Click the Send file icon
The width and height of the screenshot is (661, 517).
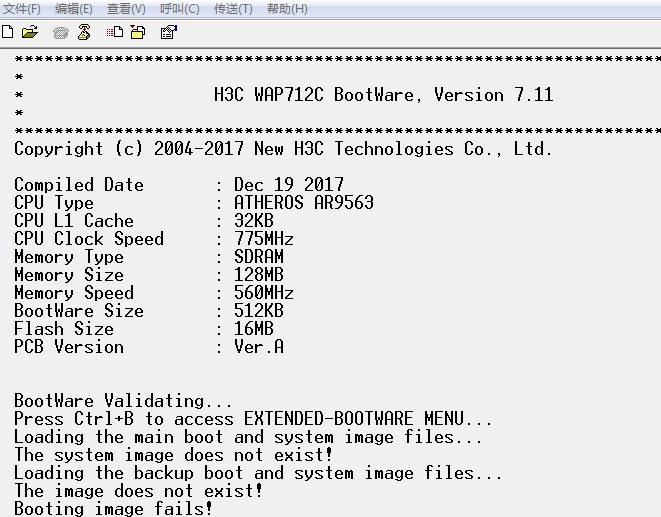pyautogui.click(x=115, y=32)
